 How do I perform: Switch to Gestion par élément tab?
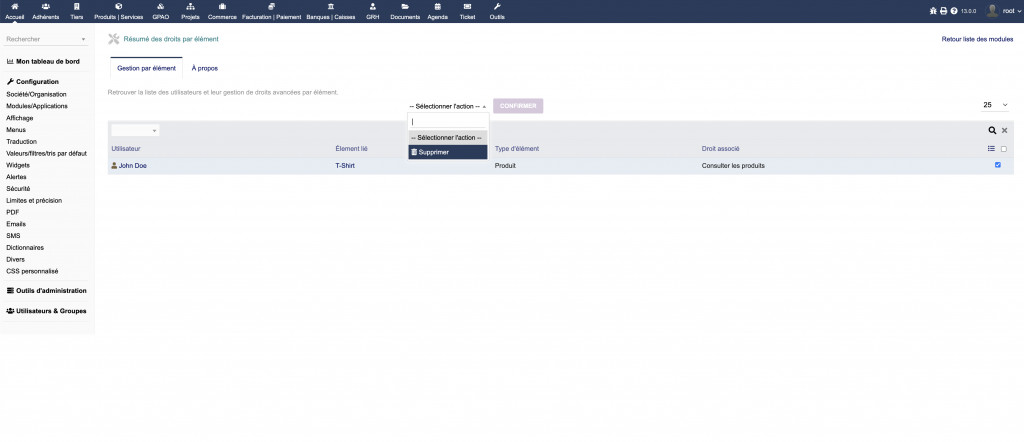(146, 68)
